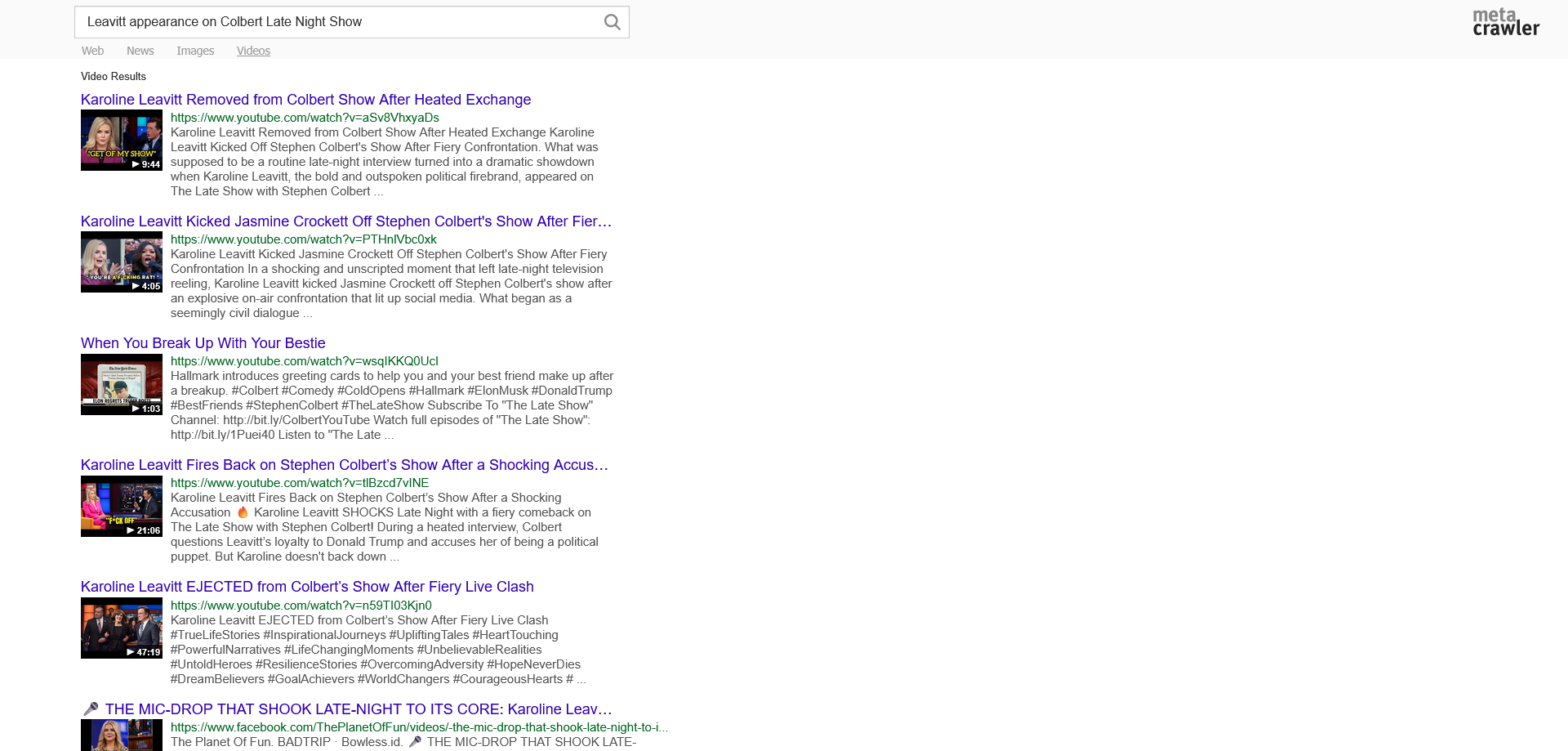Open the MetaCrawler logo home link
The width and height of the screenshot is (1568, 751).
click(x=1506, y=22)
